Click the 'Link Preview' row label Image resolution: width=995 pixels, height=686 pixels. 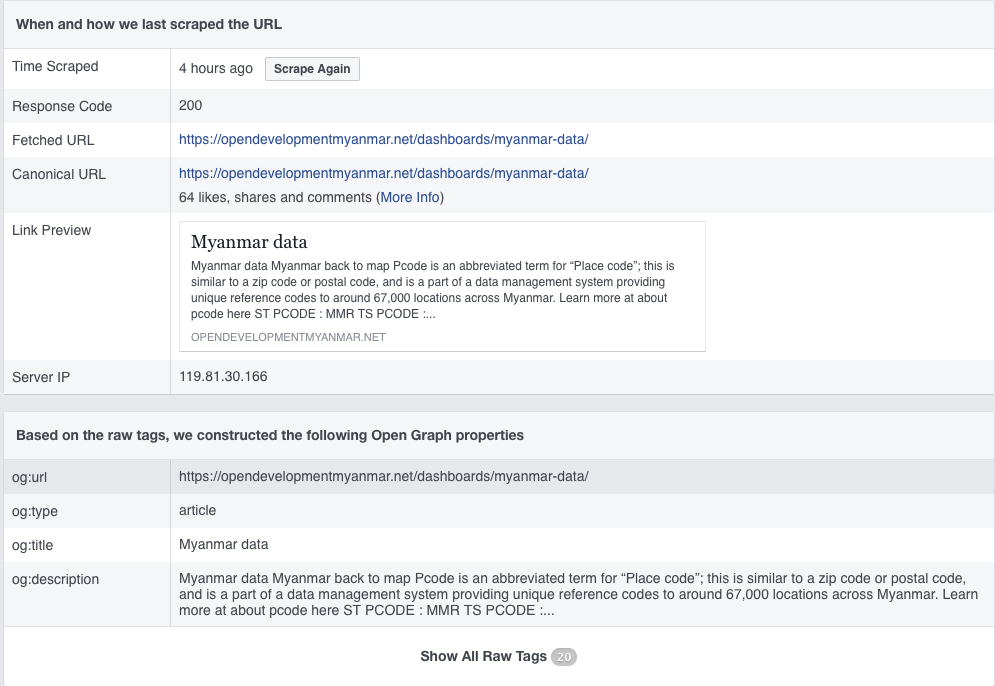51,230
